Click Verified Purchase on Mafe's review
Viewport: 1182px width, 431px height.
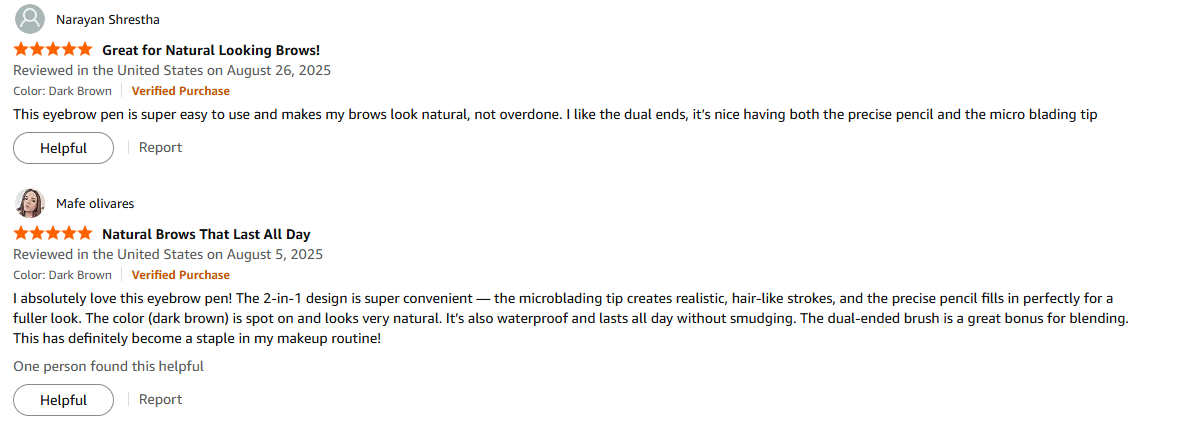[x=180, y=275]
